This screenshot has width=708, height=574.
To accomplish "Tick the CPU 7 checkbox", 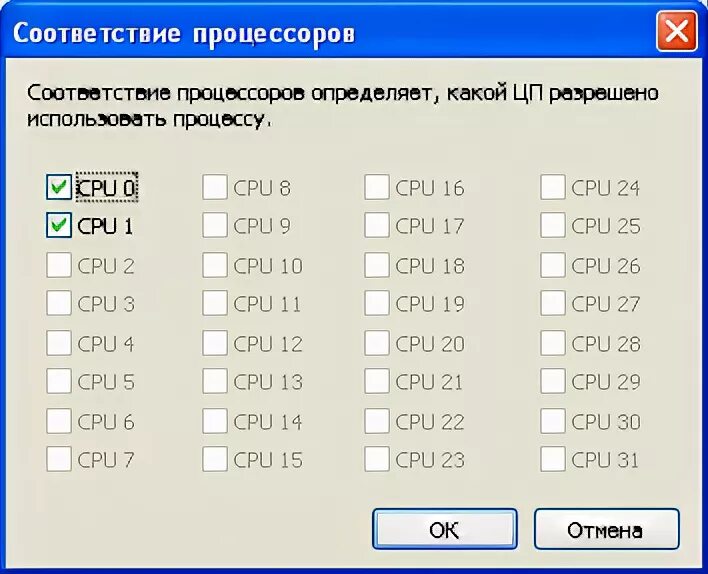I will (59, 460).
